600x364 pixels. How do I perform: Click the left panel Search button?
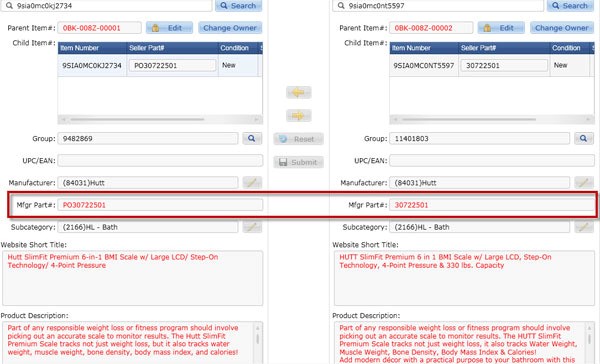point(238,5)
